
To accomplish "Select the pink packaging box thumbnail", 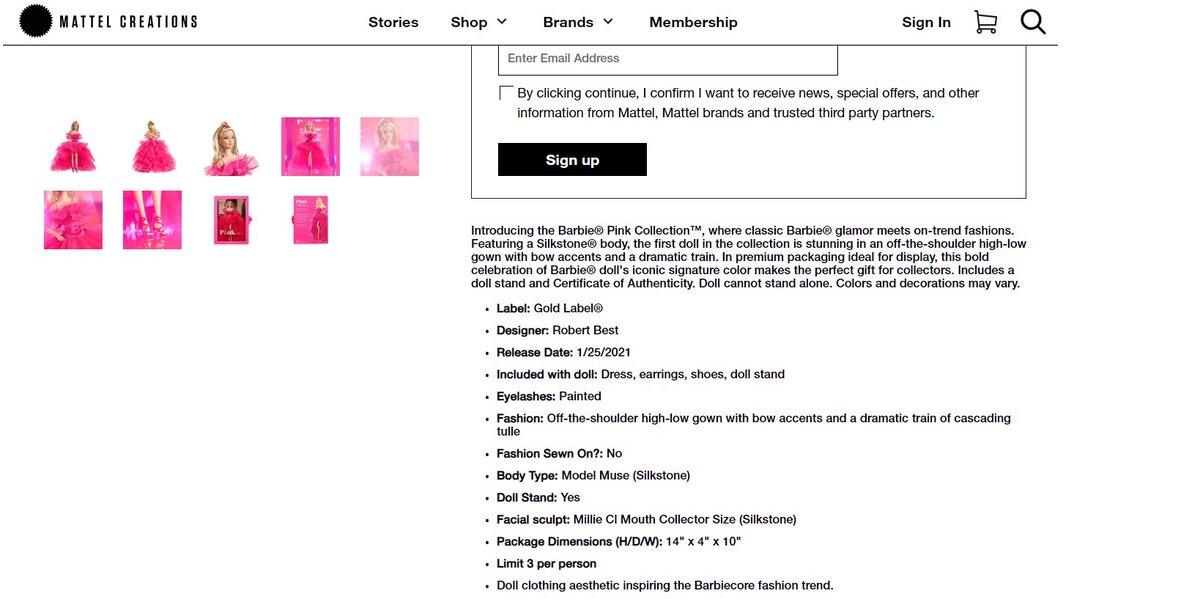I will click(x=309, y=145).
